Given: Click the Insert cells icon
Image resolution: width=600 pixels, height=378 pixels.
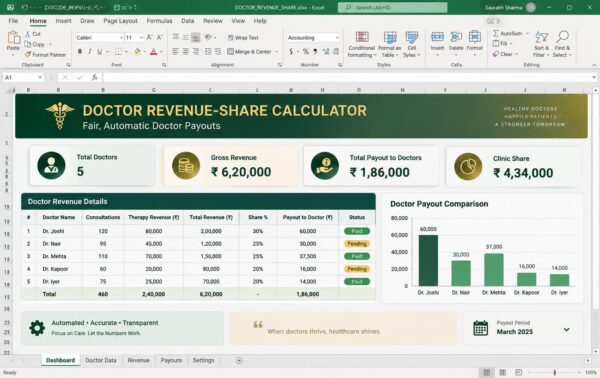Looking at the screenshot, I should [437, 37].
